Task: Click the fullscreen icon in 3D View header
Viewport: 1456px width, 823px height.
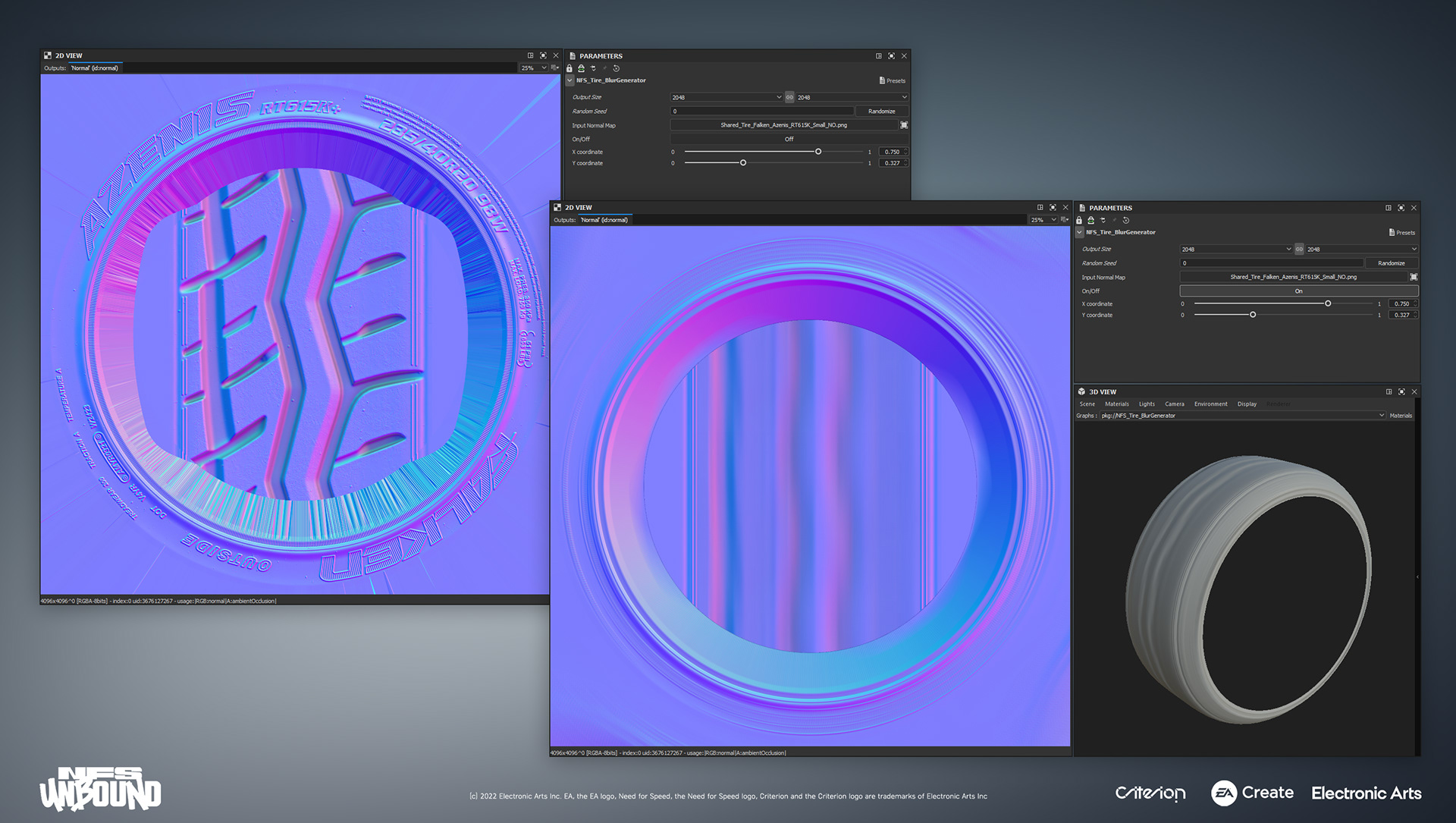Action: tap(1401, 392)
